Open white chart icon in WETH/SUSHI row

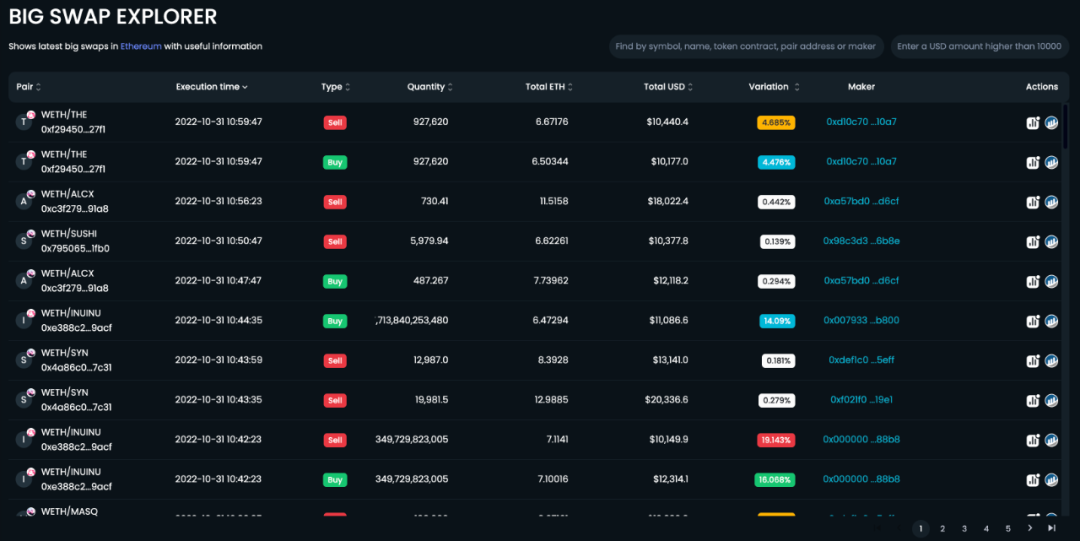click(x=1033, y=242)
